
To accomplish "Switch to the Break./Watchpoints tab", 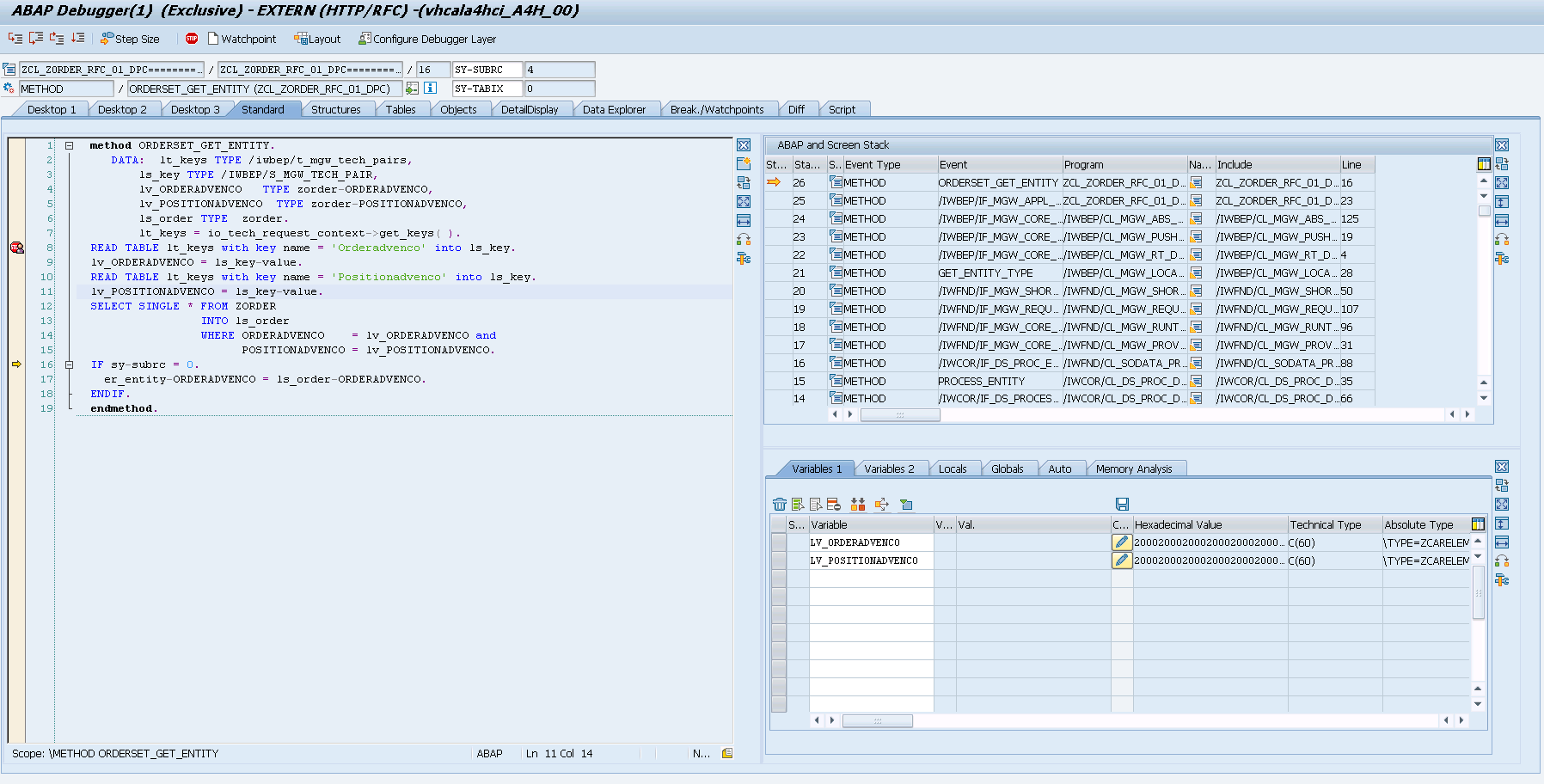I will 716,109.
